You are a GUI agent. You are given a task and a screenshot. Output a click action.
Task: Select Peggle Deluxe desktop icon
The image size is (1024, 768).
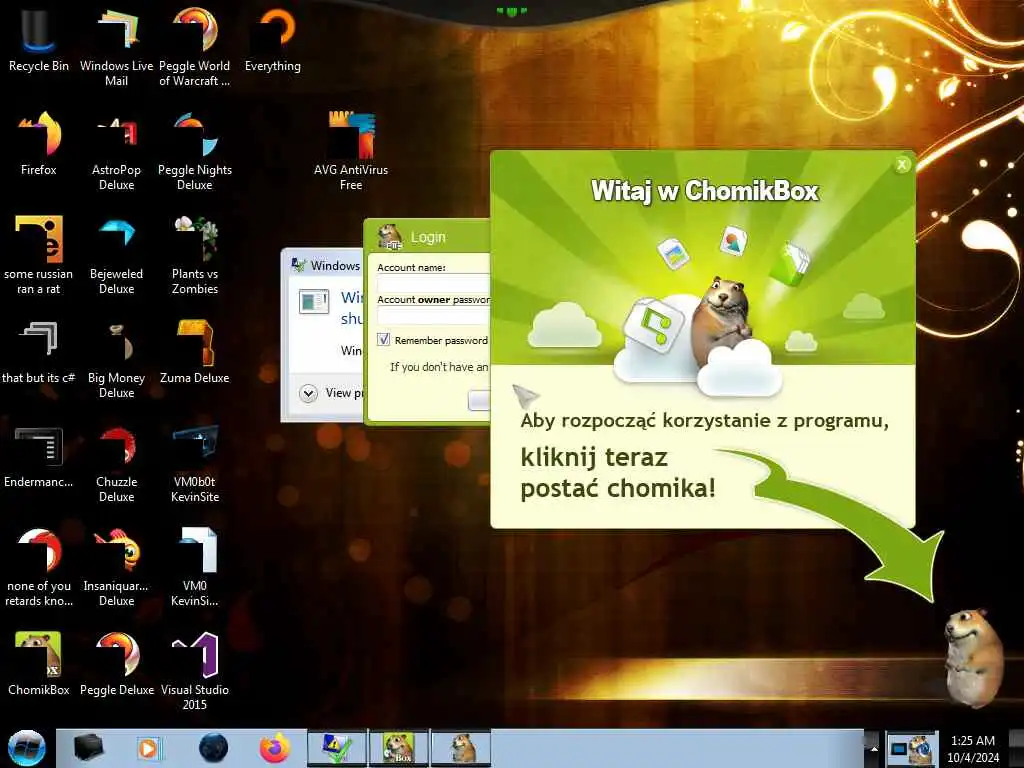point(116,664)
